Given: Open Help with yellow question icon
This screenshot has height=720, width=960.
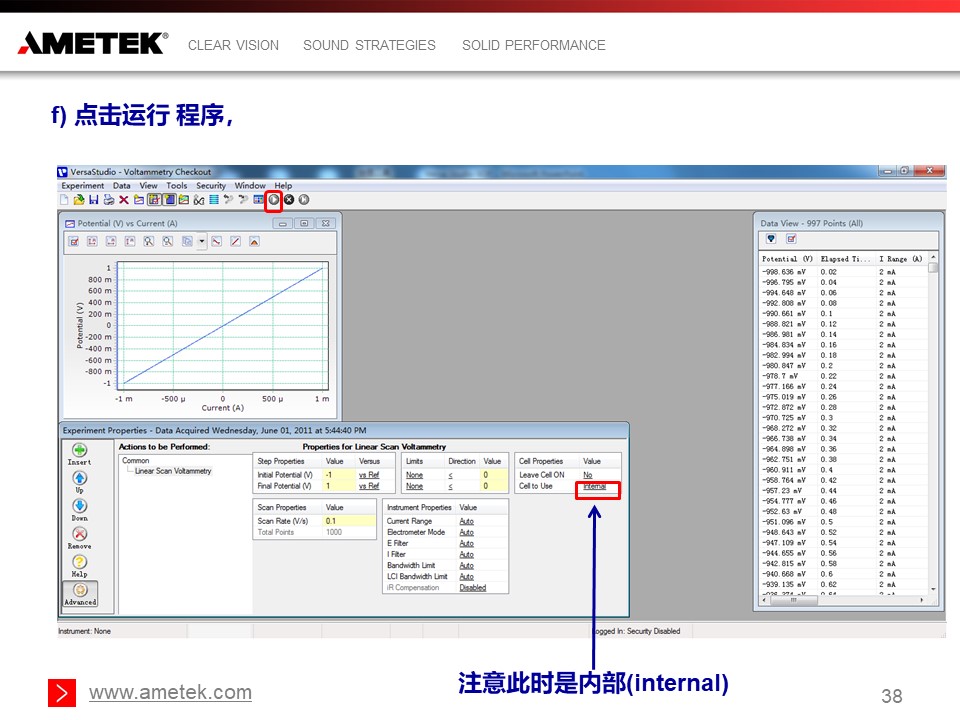Looking at the screenshot, I should point(79,563).
